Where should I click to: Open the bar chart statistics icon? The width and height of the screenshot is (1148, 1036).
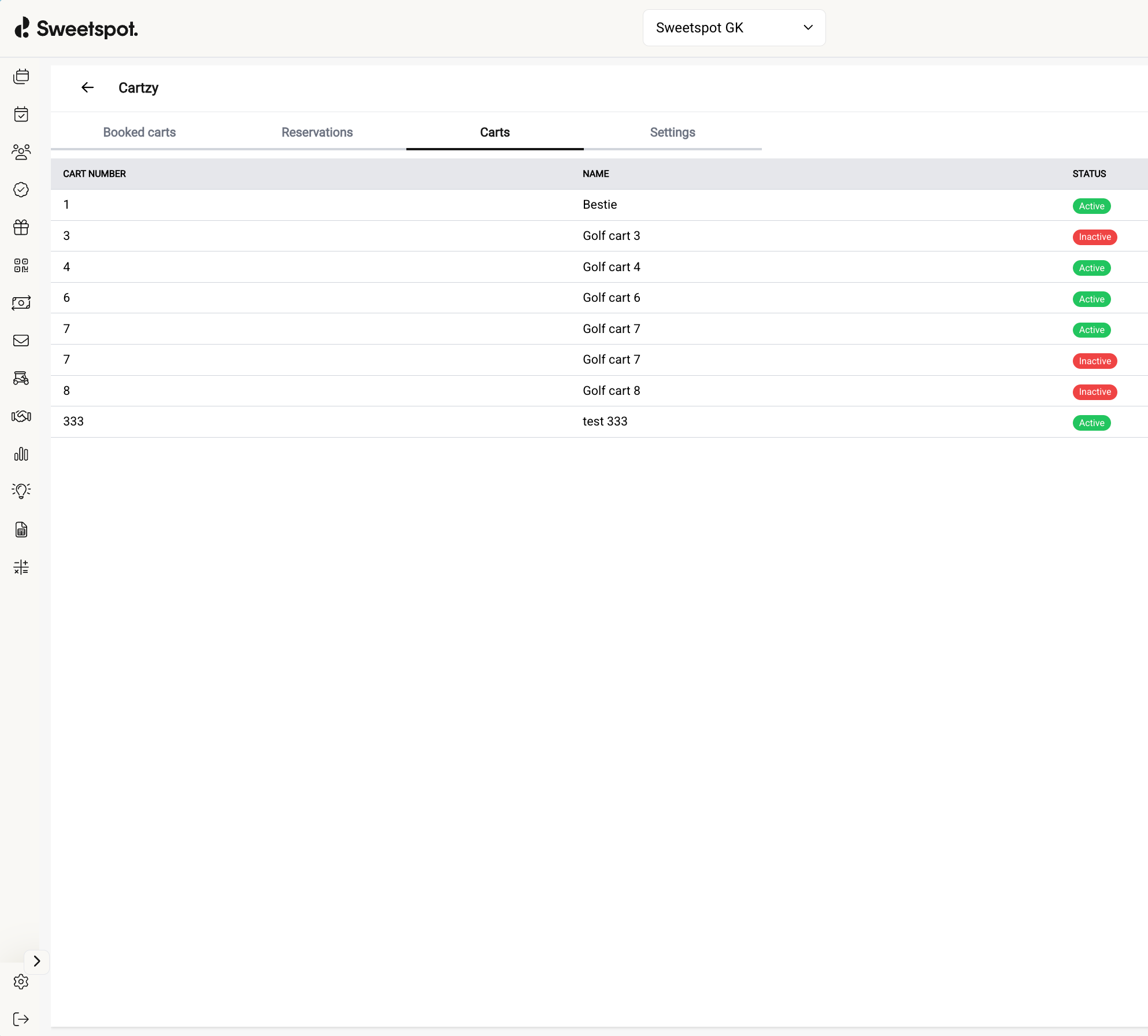21,454
